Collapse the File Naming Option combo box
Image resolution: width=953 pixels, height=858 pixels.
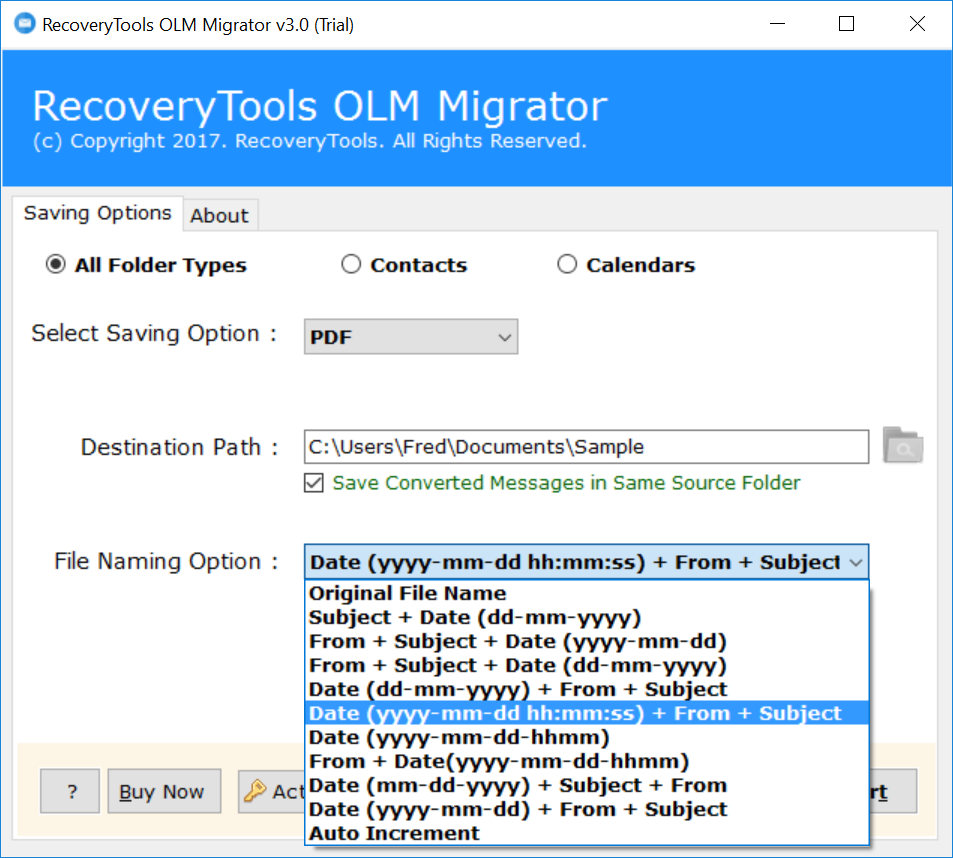(856, 562)
